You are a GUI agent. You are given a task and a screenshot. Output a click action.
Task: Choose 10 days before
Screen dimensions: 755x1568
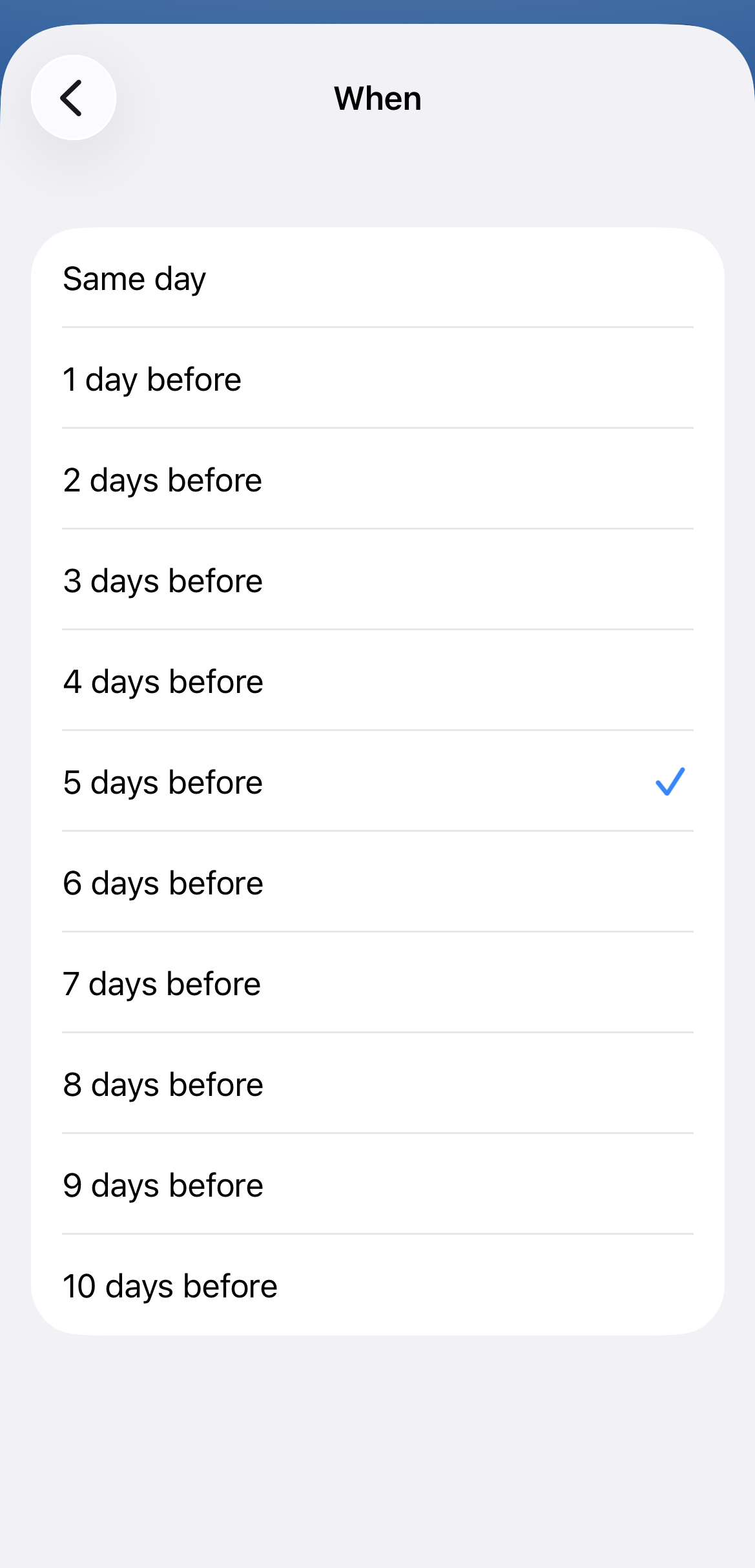pyautogui.click(x=378, y=1285)
